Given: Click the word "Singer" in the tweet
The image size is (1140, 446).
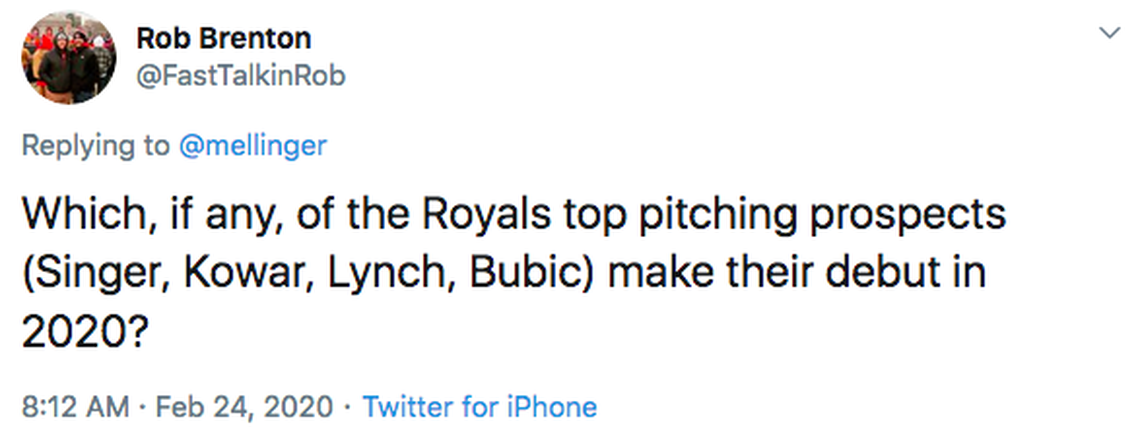Looking at the screenshot, I should pos(98,273).
